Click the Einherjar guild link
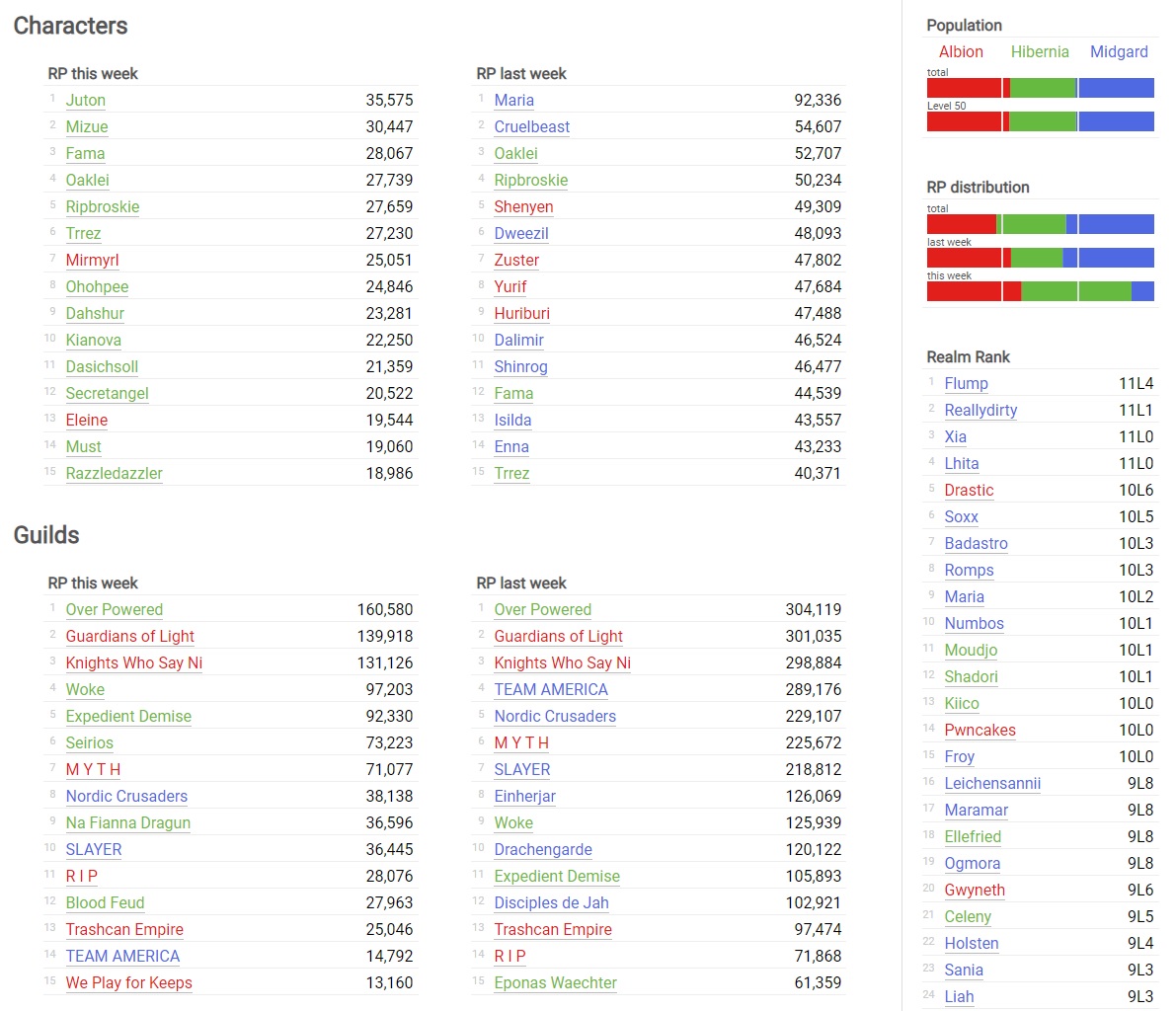Image resolution: width=1176 pixels, height=1011 pixels. pos(524,796)
